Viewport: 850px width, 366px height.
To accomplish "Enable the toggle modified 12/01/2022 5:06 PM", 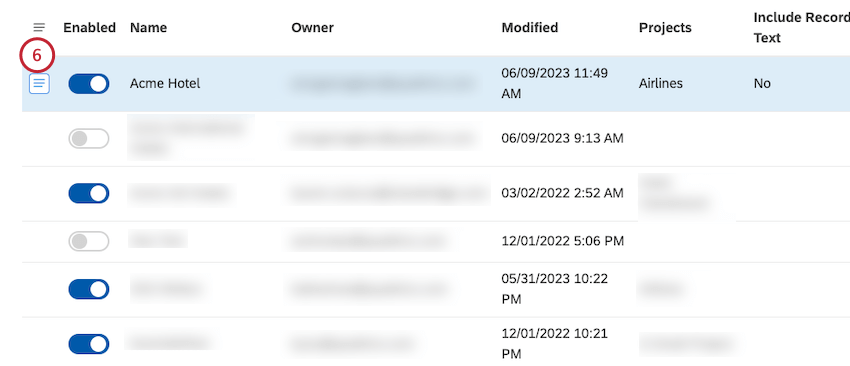I will click(x=88, y=241).
